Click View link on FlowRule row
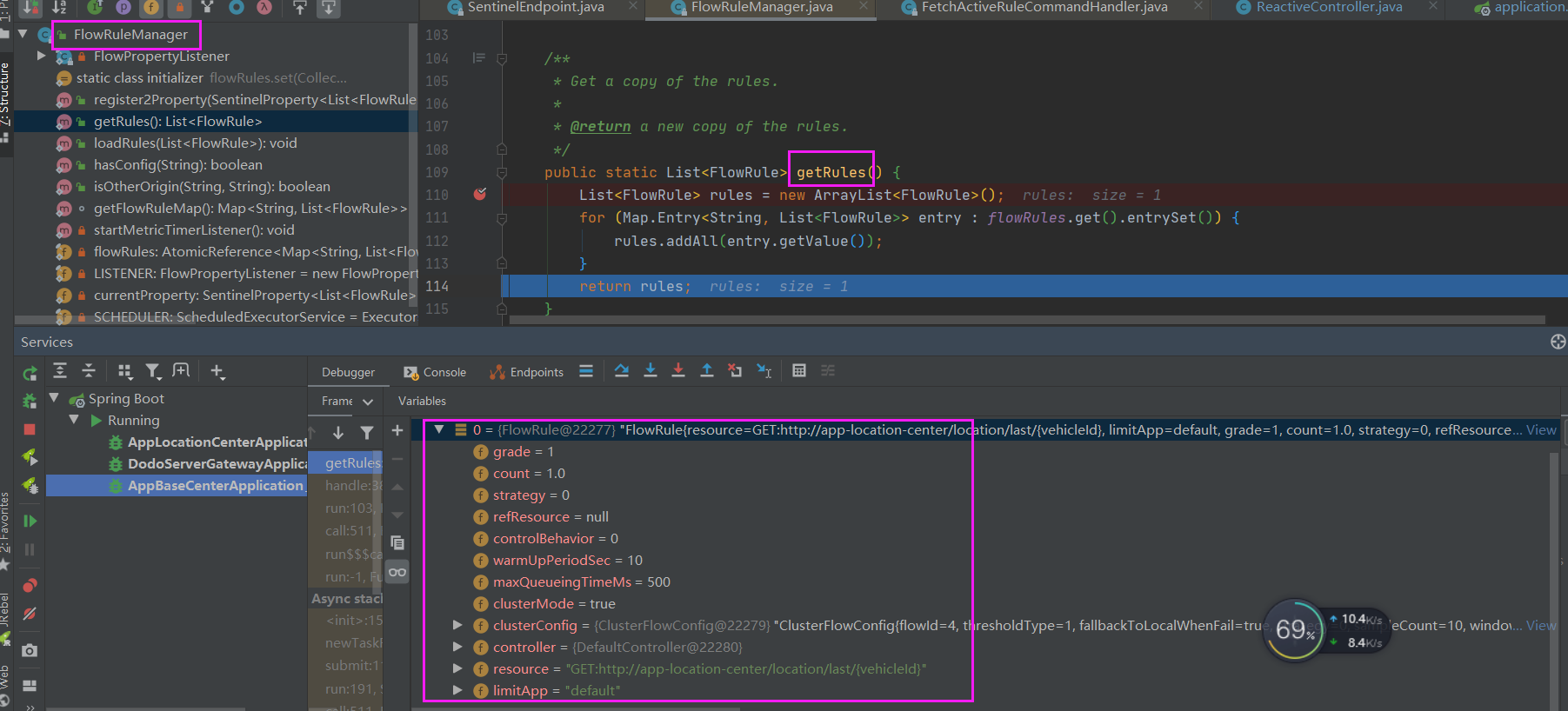The height and width of the screenshot is (711, 1568). point(1541,429)
